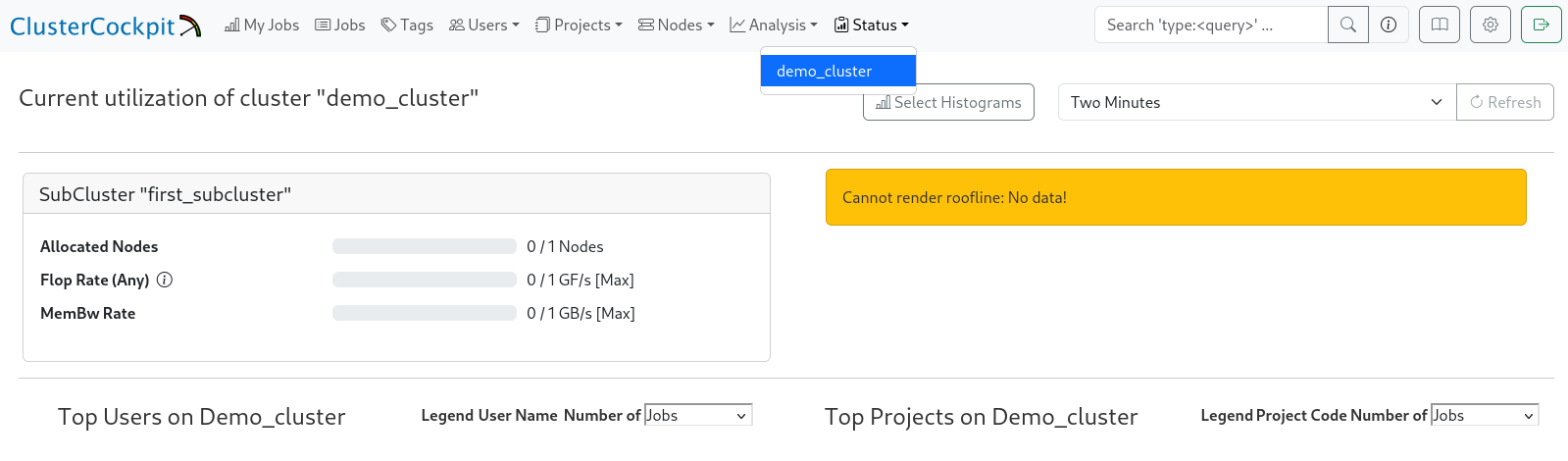Click '0 / 1 GB/s [Max]' value
Viewport: 1568px width, 461px height.
point(581,313)
